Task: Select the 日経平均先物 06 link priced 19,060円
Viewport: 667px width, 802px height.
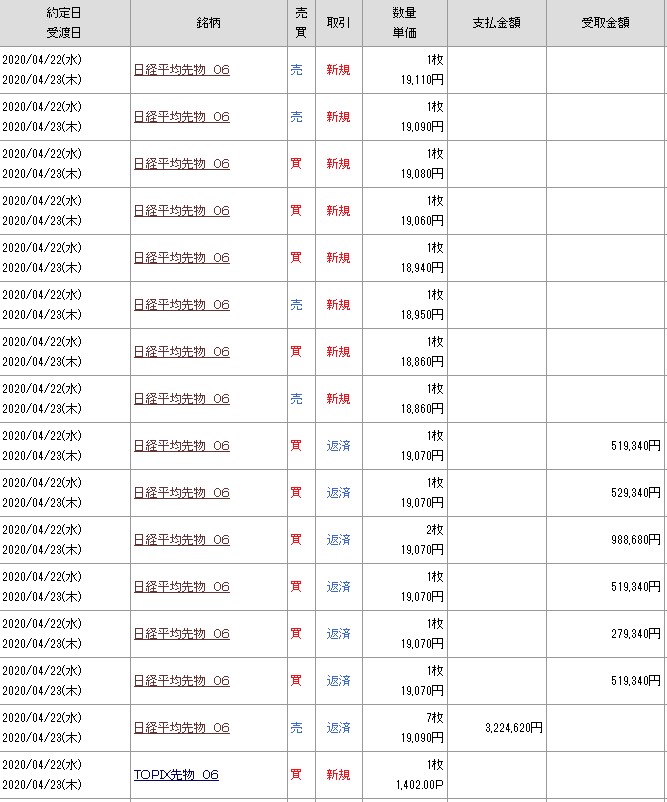Action: click(x=181, y=211)
